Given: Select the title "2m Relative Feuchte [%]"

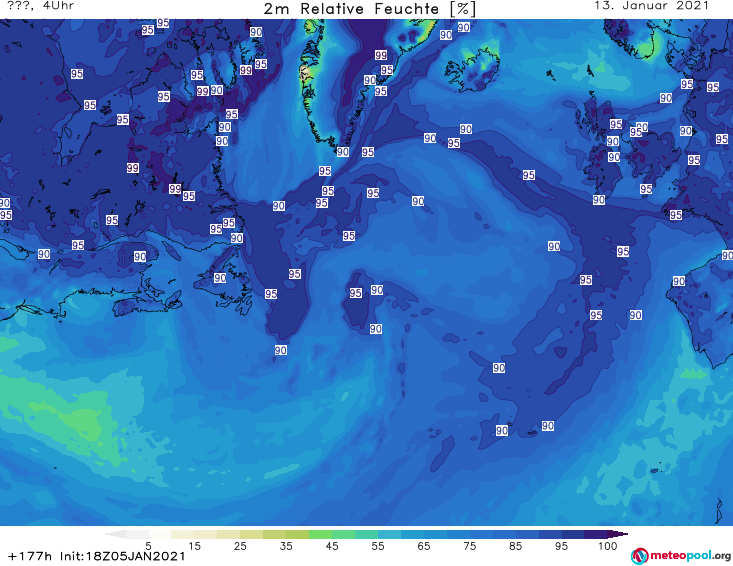Looking at the screenshot, I should [x=369, y=8].
